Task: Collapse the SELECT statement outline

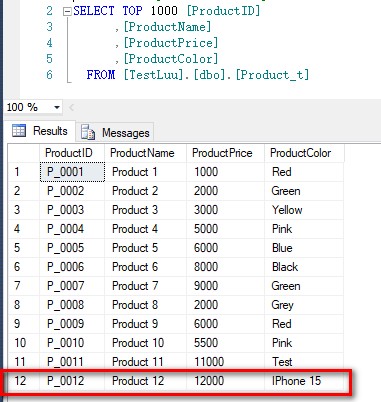Action: click(67, 11)
